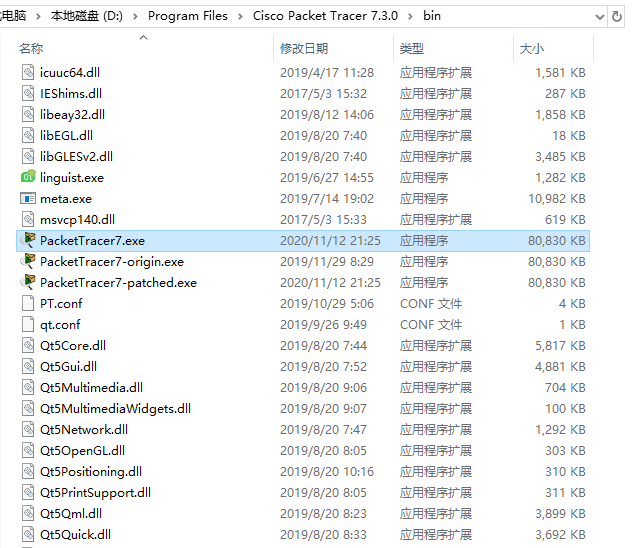Select the file name Qt5MultimediaWidgets.dll
This screenshot has height=548, width=633.
point(115,409)
